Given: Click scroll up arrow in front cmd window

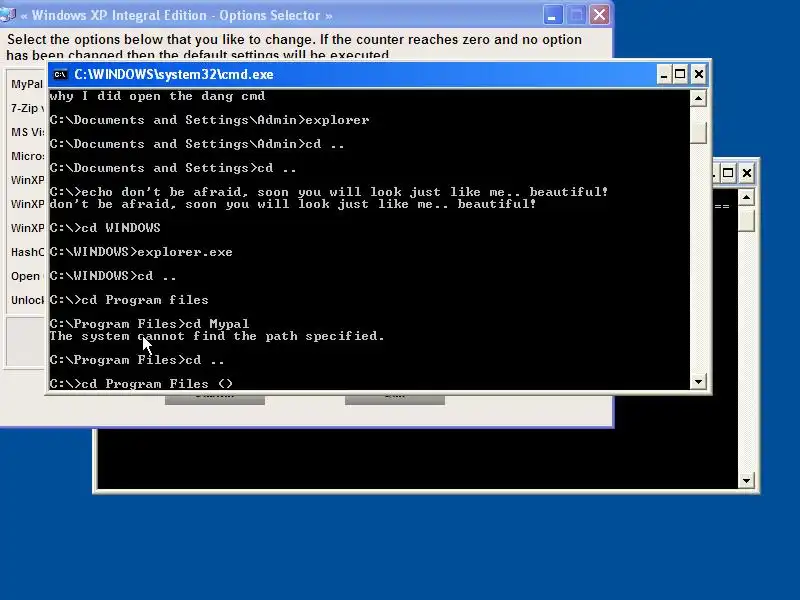Looking at the screenshot, I should (x=698, y=98).
